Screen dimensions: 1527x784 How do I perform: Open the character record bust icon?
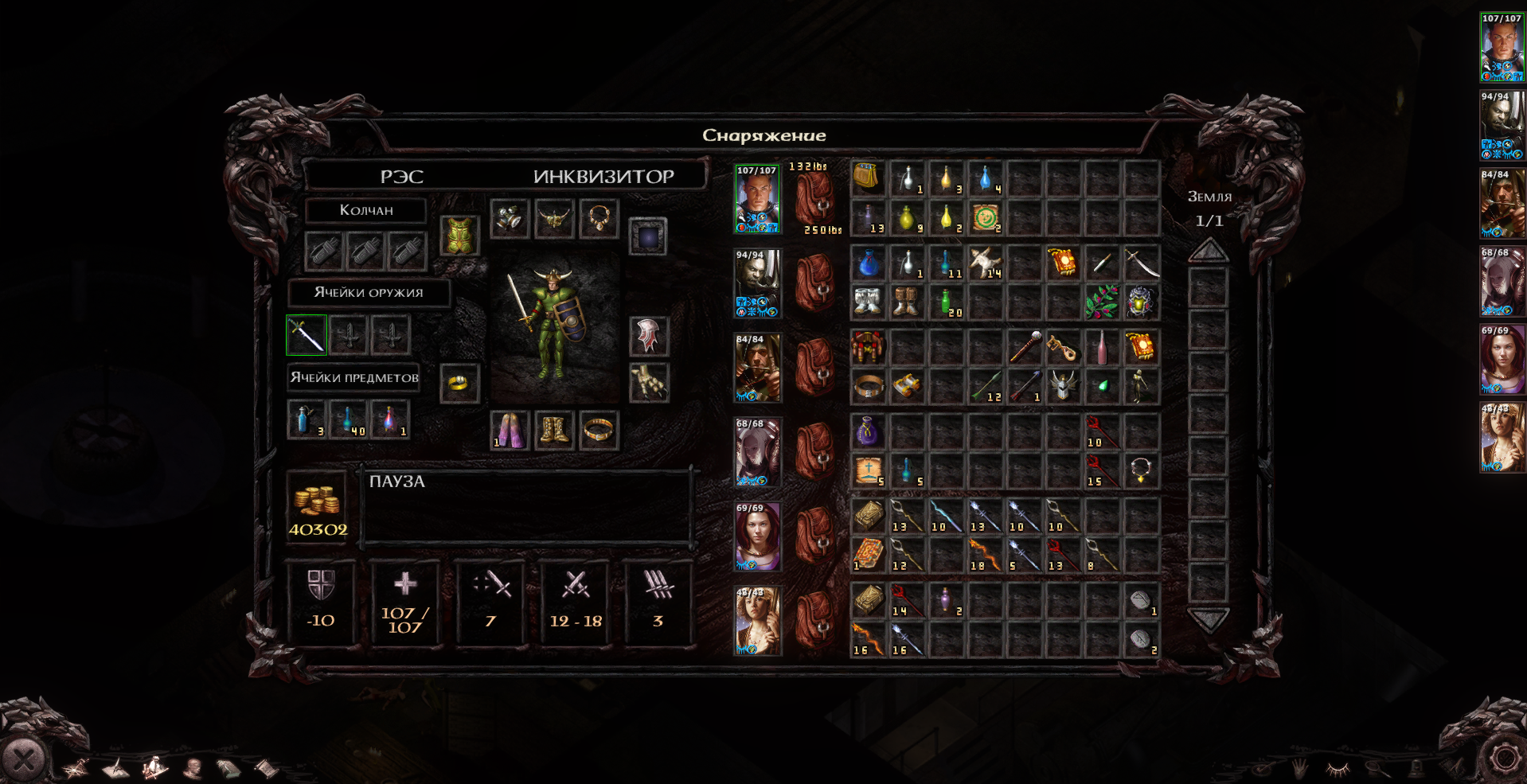pos(192,768)
